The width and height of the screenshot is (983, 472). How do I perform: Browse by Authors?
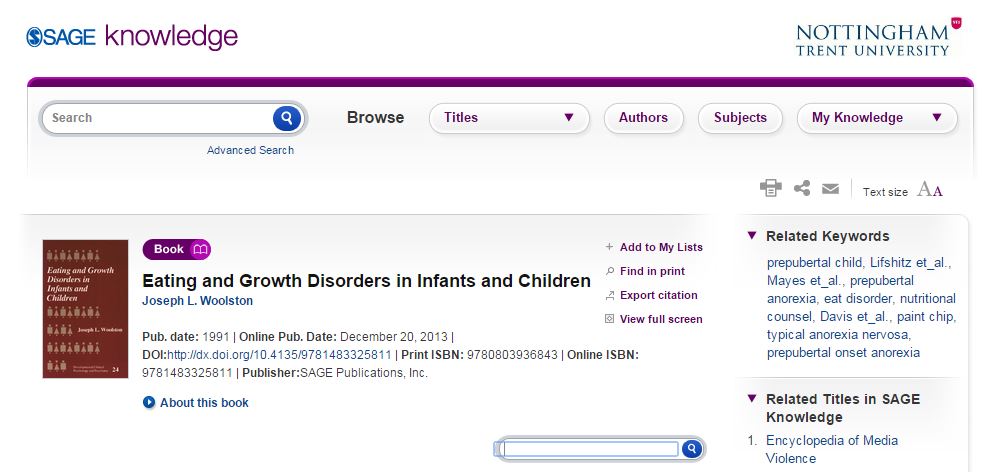tap(643, 118)
